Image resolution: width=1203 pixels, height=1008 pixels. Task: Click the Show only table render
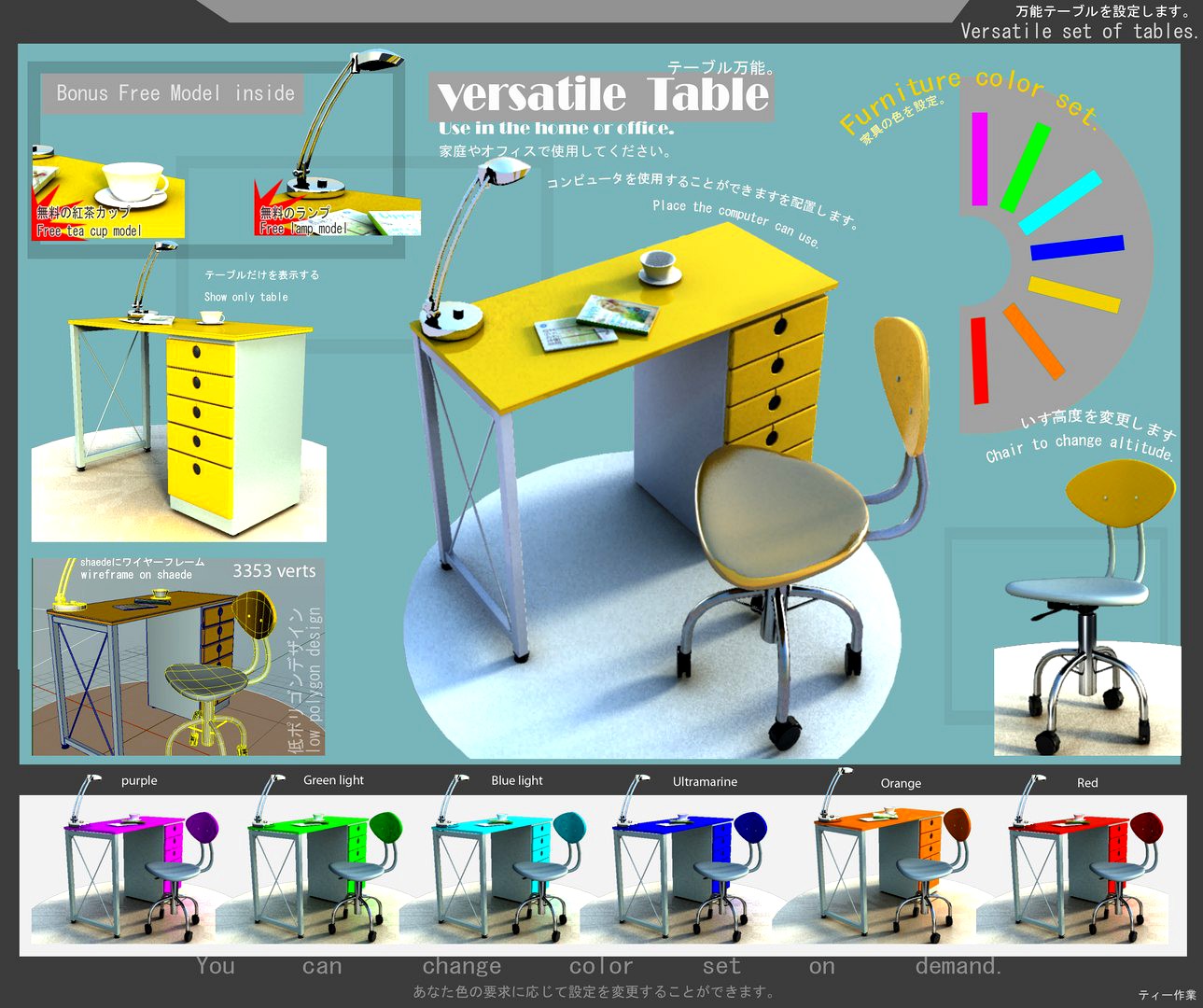[x=179, y=392]
